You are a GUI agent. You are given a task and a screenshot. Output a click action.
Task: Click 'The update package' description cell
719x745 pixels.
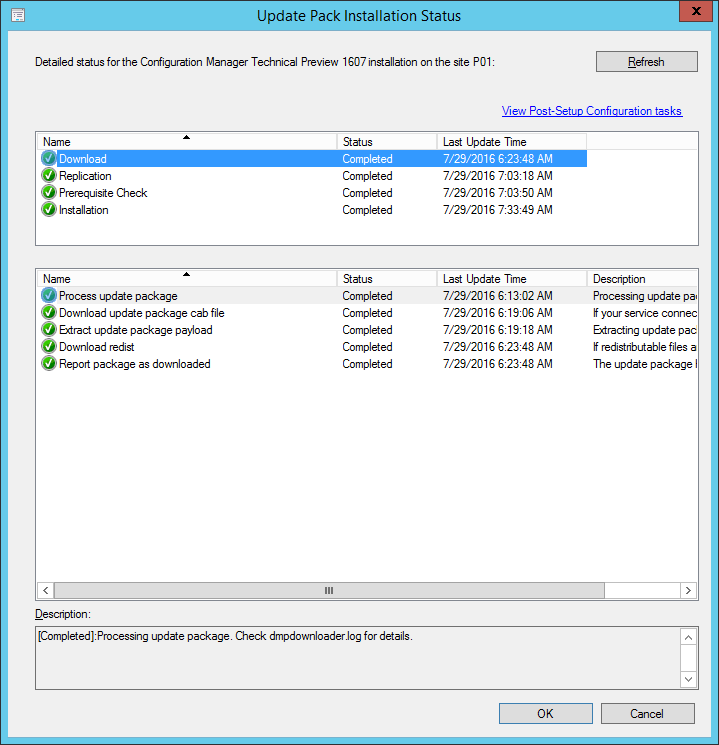tap(645, 364)
